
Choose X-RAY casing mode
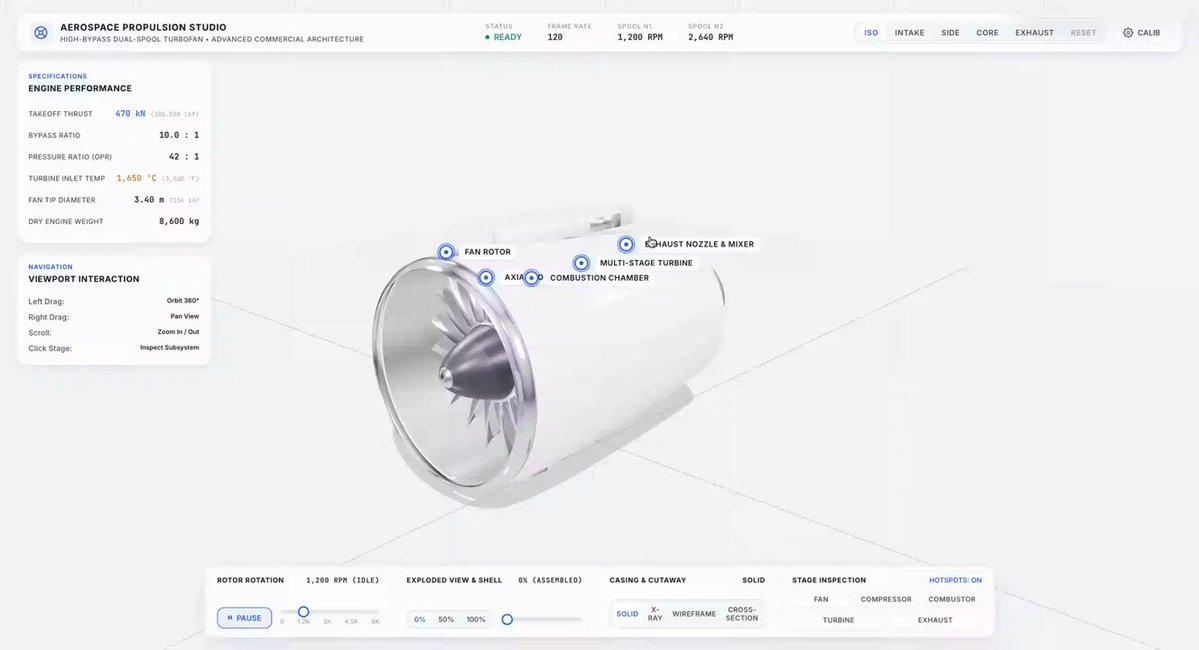click(x=655, y=614)
